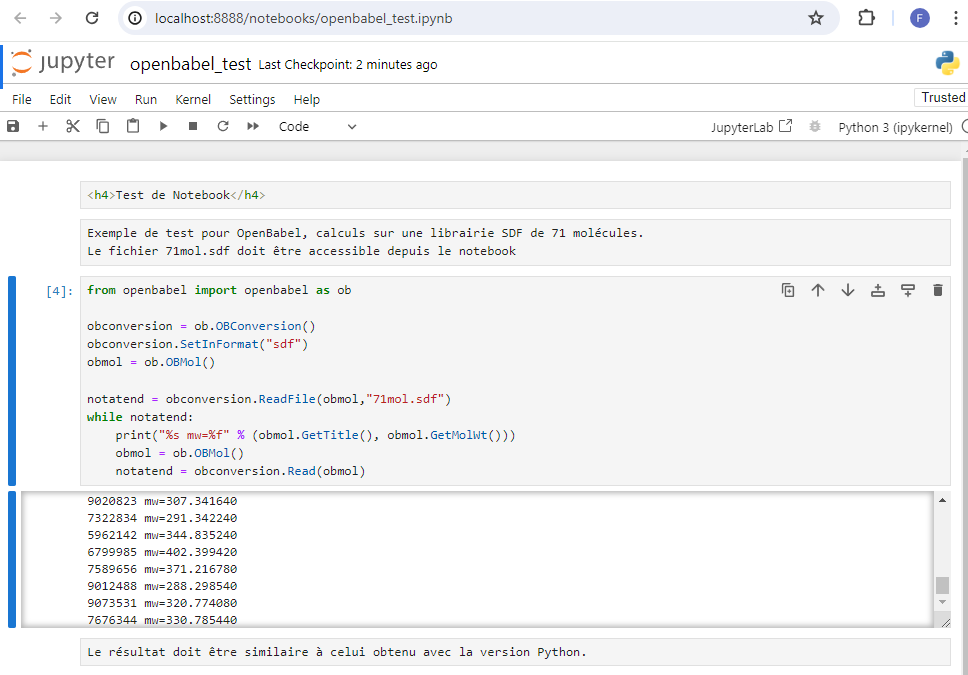Click output line 6799985 mw=402.399420
Viewport: 968px width, 675px height.
tap(162, 552)
